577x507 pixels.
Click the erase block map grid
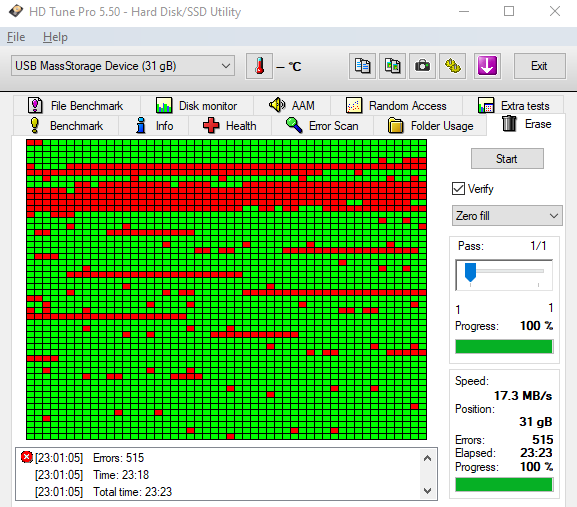[226, 289]
